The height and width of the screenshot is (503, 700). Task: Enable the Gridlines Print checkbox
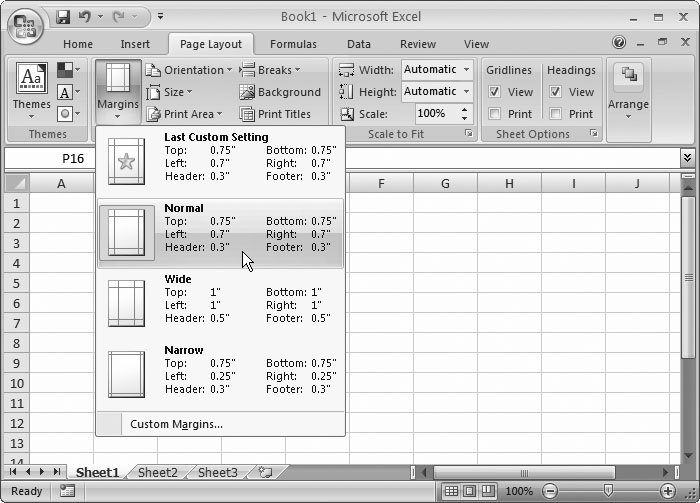[495, 114]
